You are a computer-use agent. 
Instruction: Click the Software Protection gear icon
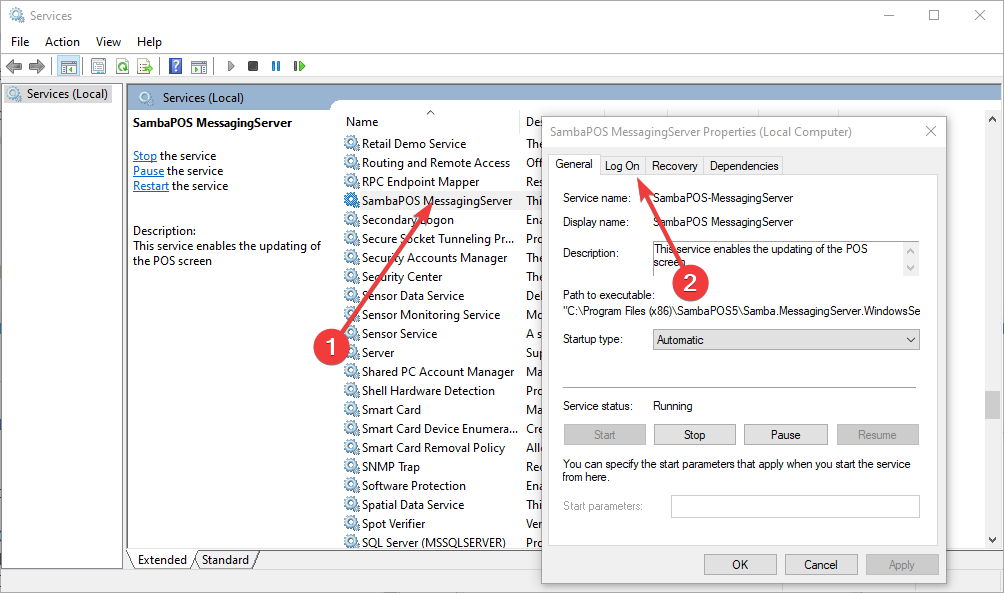[x=352, y=485]
